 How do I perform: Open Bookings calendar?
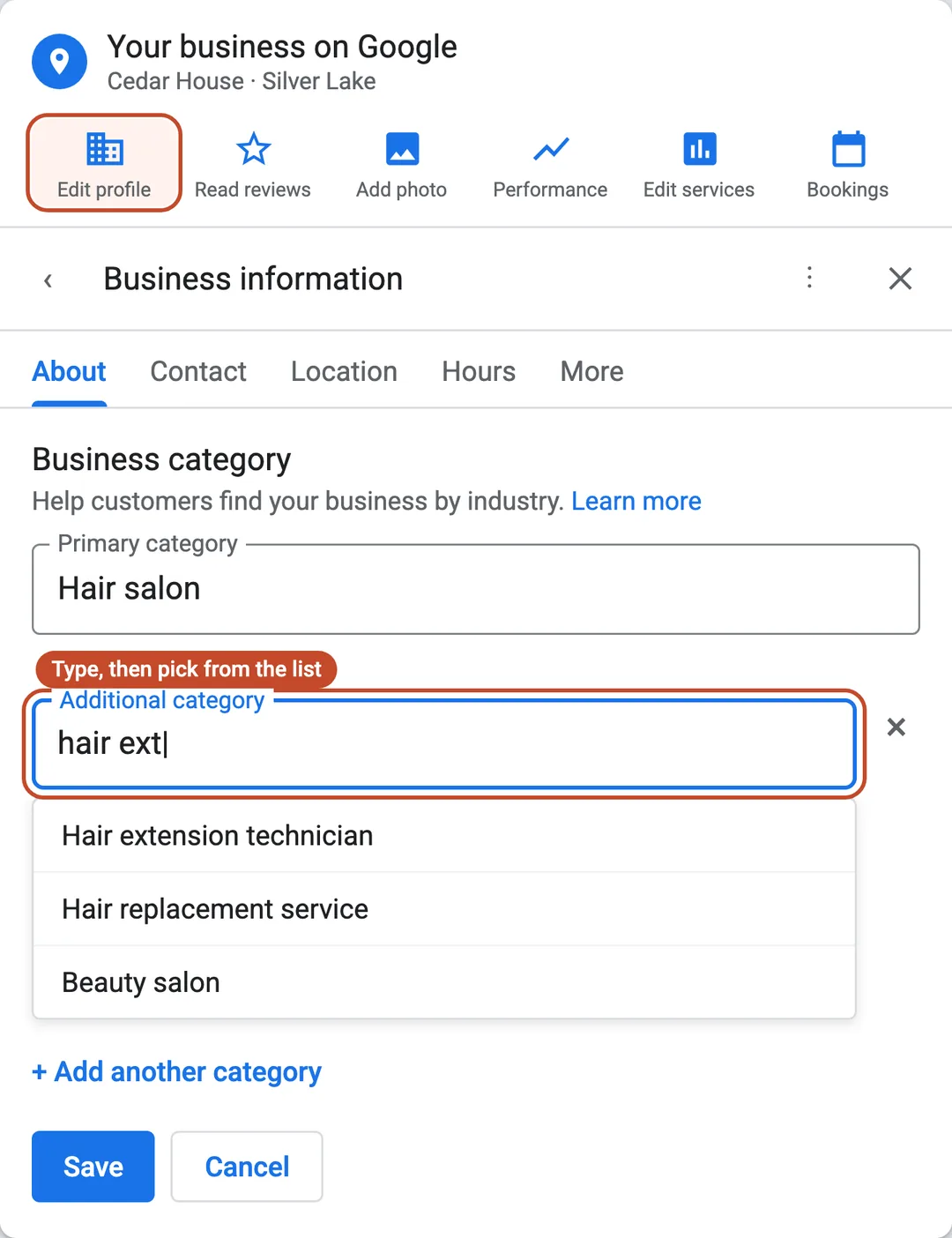click(x=848, y=165)
